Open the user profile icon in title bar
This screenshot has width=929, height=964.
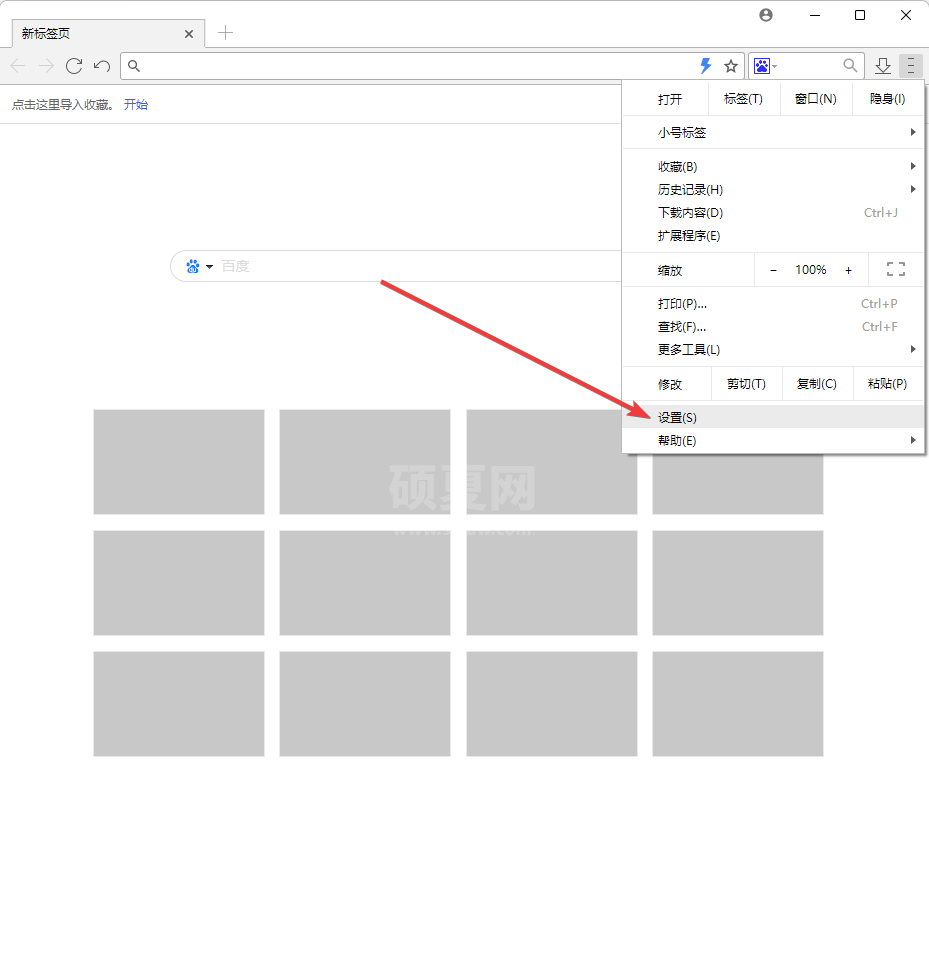coord(765,15)
